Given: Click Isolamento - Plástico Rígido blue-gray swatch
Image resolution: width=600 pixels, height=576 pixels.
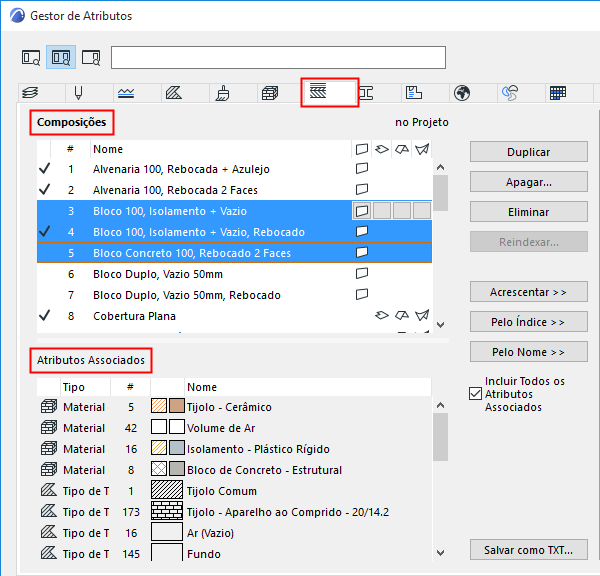Looking at the screenshot, I should tap(176, 448).
